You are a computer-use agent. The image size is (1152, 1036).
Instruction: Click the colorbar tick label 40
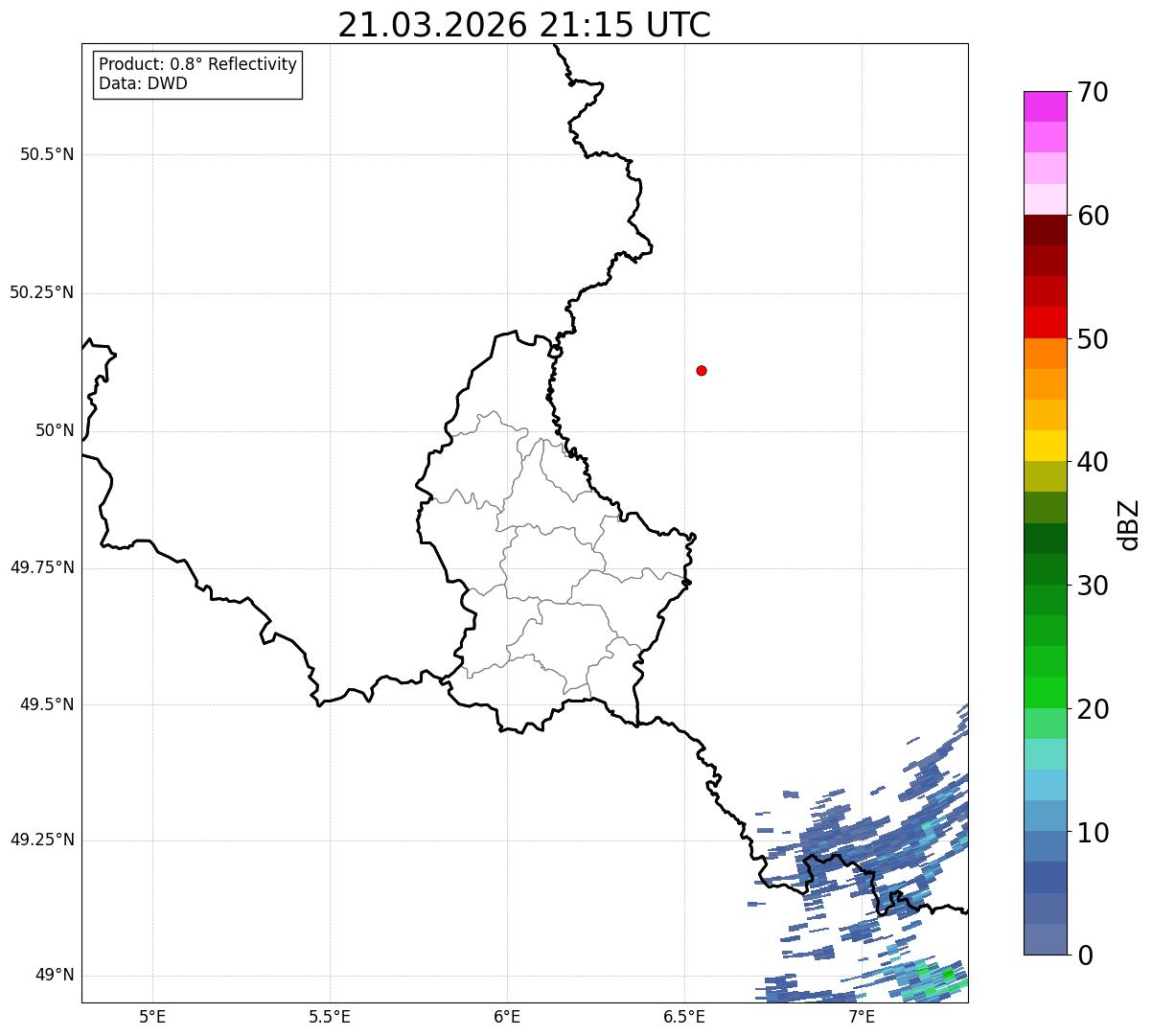(x=1093, y=462)
